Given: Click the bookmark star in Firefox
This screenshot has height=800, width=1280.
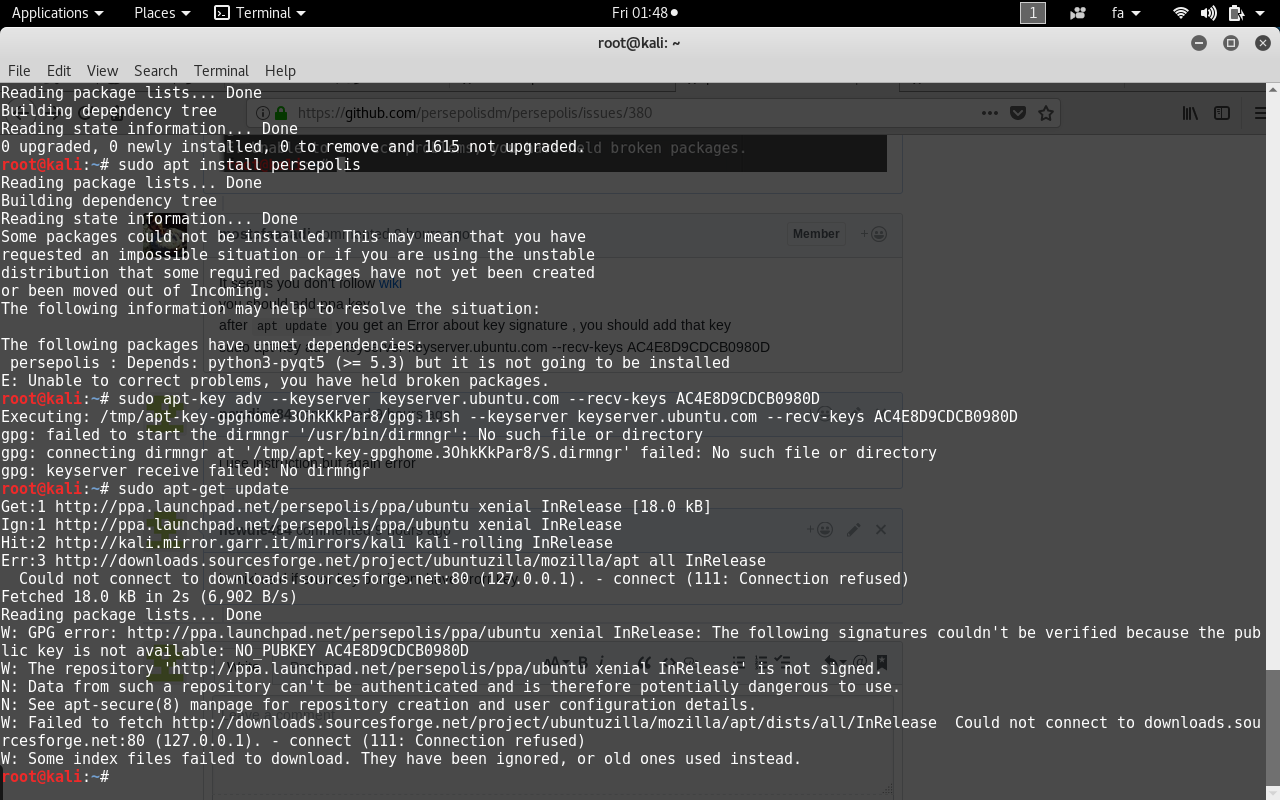Looking at the screenshot, I should [x=1046, y=113].
